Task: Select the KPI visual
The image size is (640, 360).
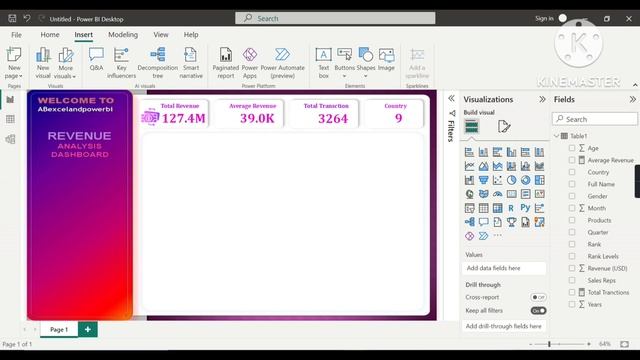Action: pos(539,194)
